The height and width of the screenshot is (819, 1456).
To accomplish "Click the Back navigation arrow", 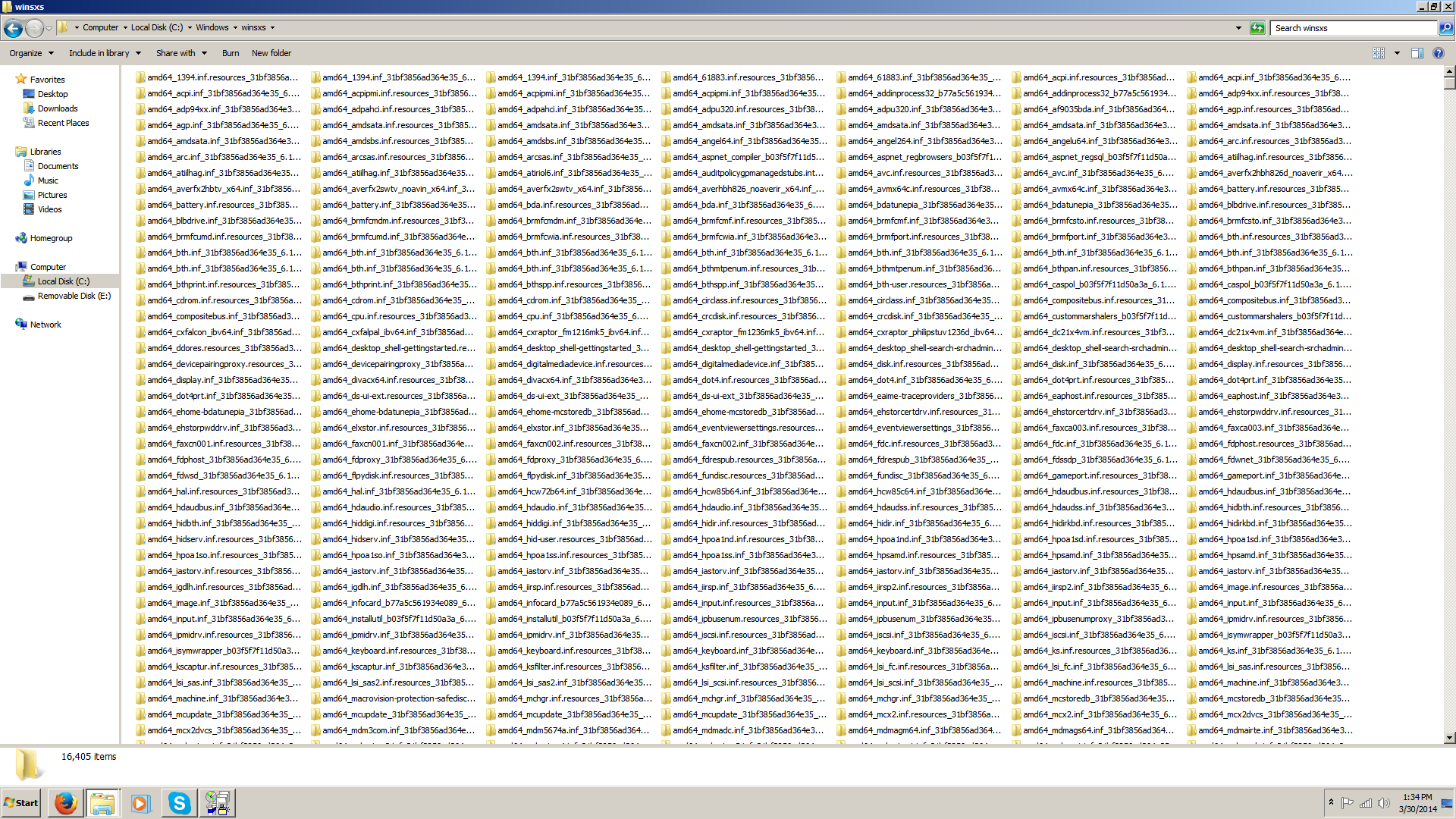I will tap(13, 28).
